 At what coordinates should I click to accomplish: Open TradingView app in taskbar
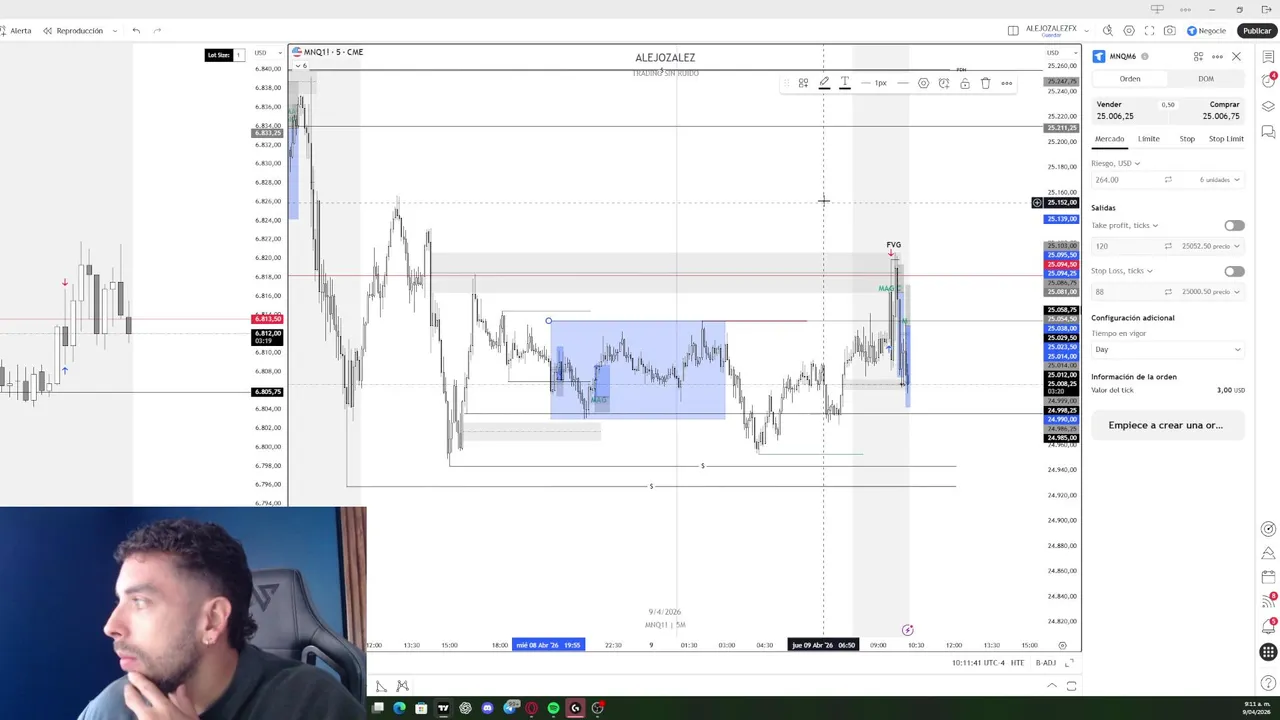coord(443,708)
